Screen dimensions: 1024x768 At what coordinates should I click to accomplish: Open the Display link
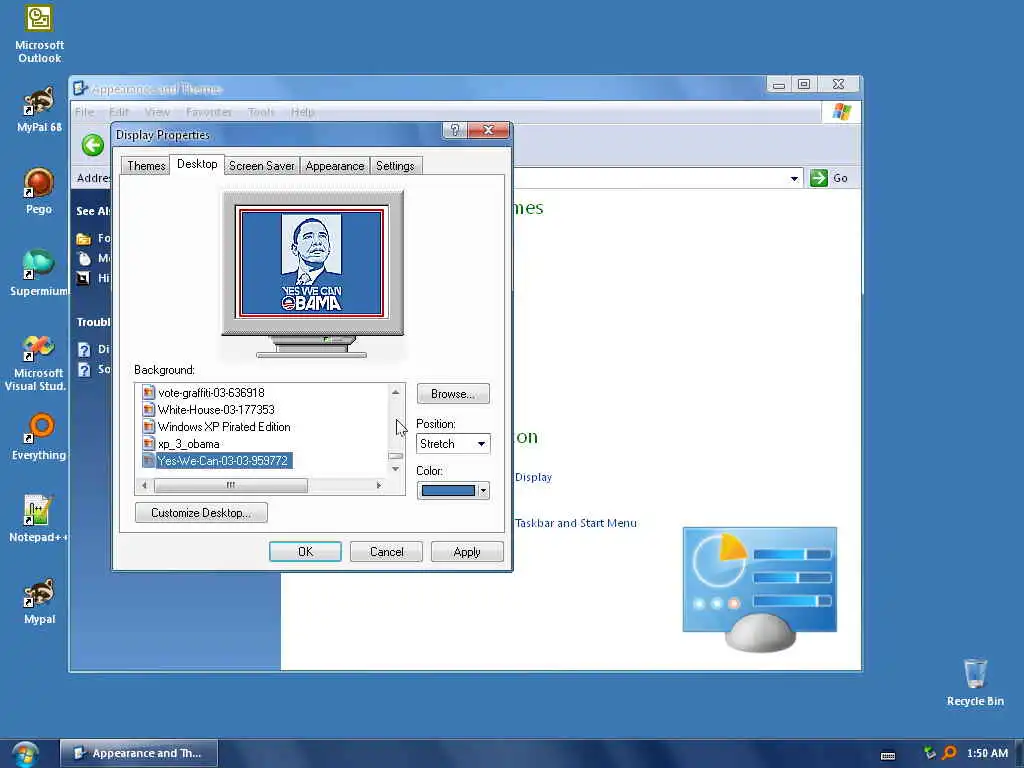[534, 477]
